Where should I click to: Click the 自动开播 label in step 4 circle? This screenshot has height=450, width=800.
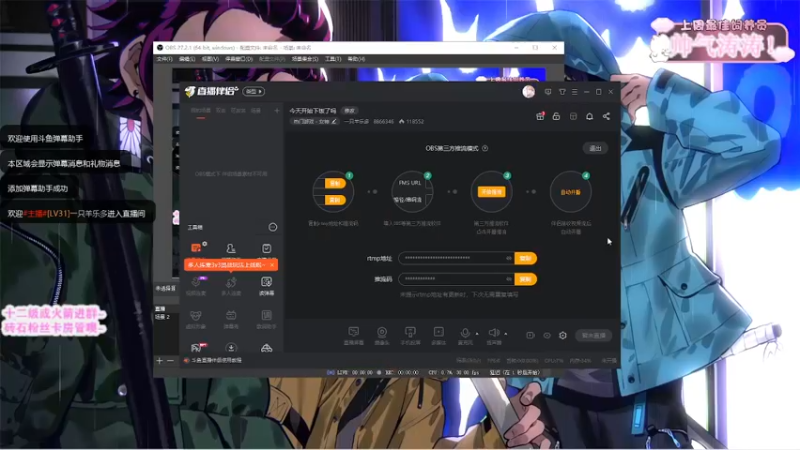[570, 192]
